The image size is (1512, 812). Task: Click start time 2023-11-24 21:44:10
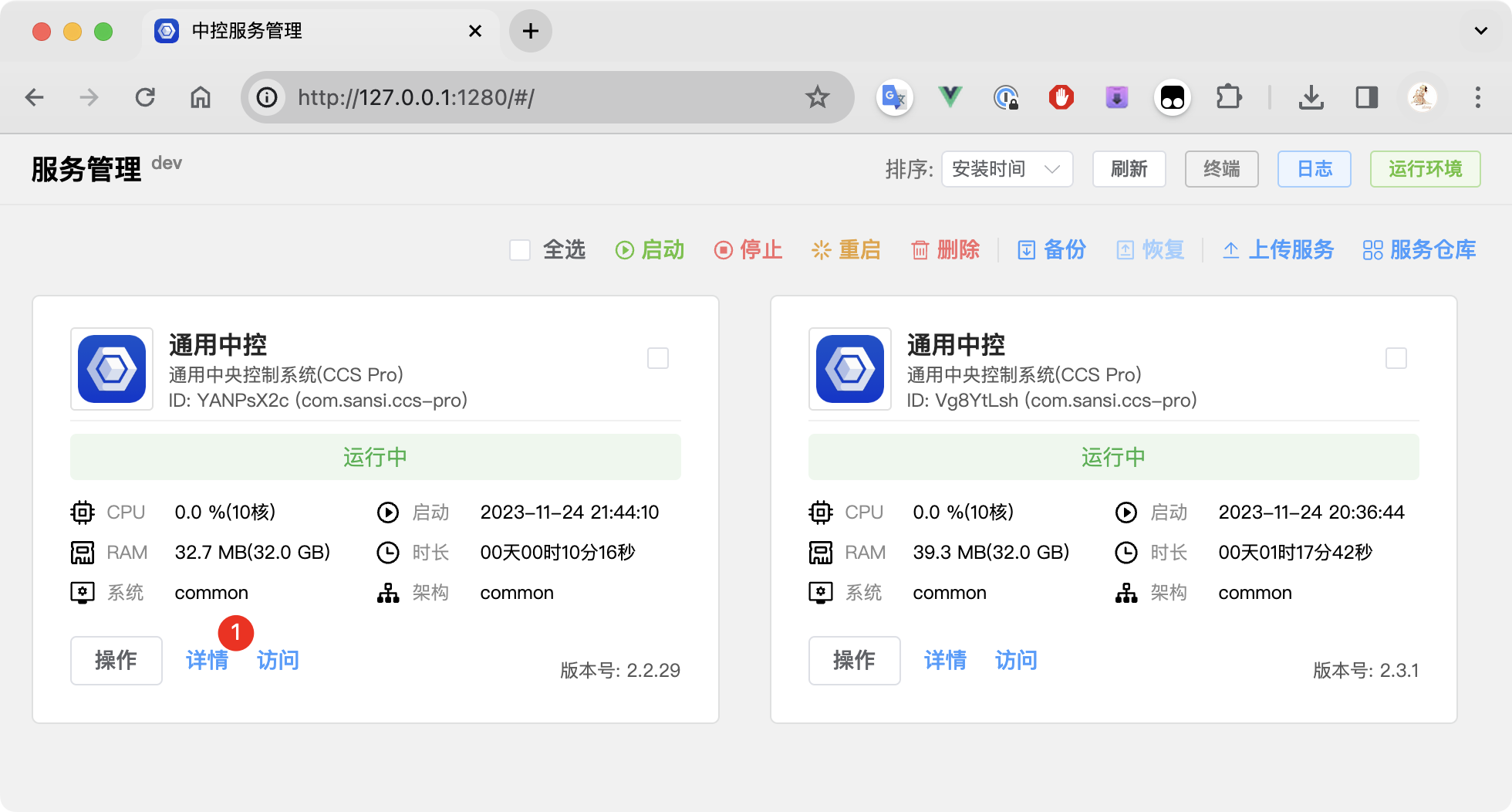[x=569, y=513]
